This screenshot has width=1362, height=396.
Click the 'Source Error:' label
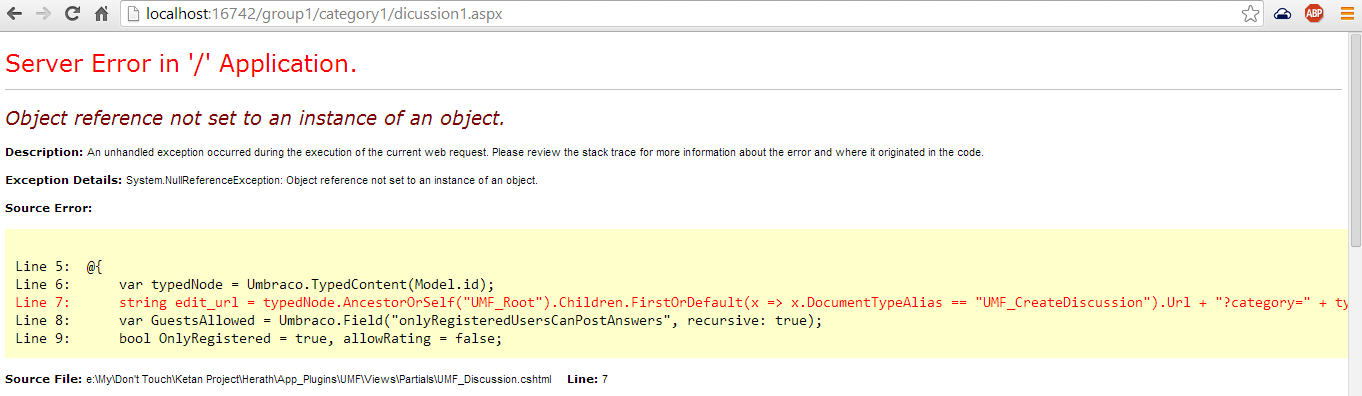49,208
